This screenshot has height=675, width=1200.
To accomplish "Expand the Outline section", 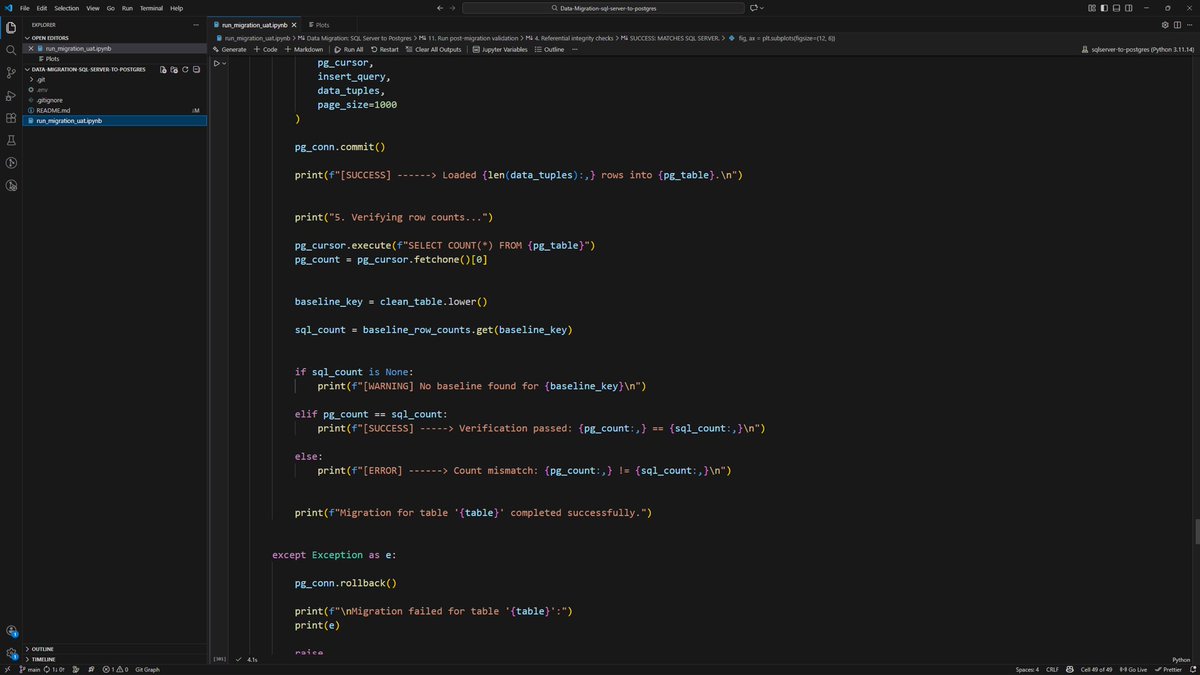I will point(43,649).
